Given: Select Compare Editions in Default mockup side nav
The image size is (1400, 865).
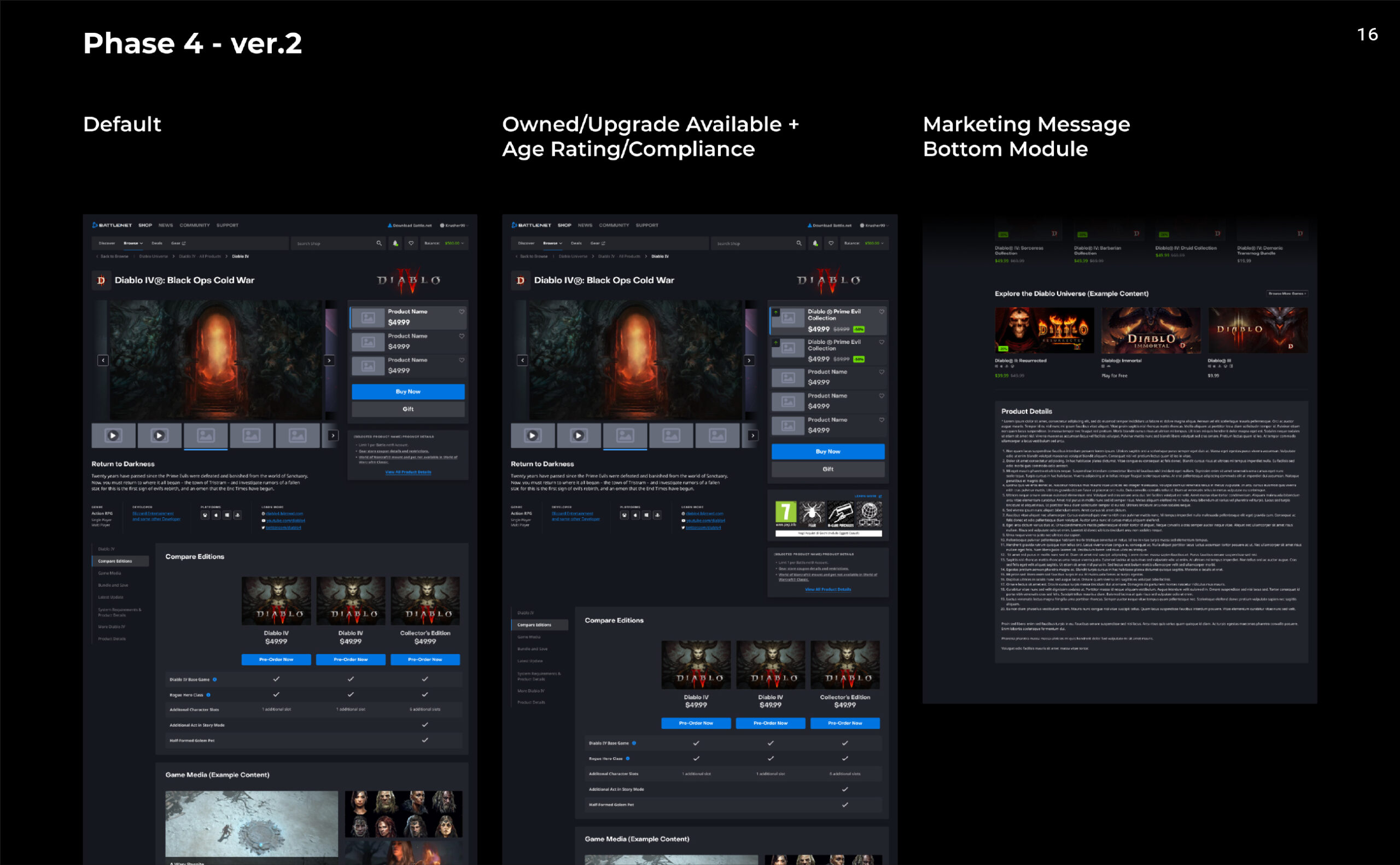Looking at the screenshot, I should coord(121,561).
